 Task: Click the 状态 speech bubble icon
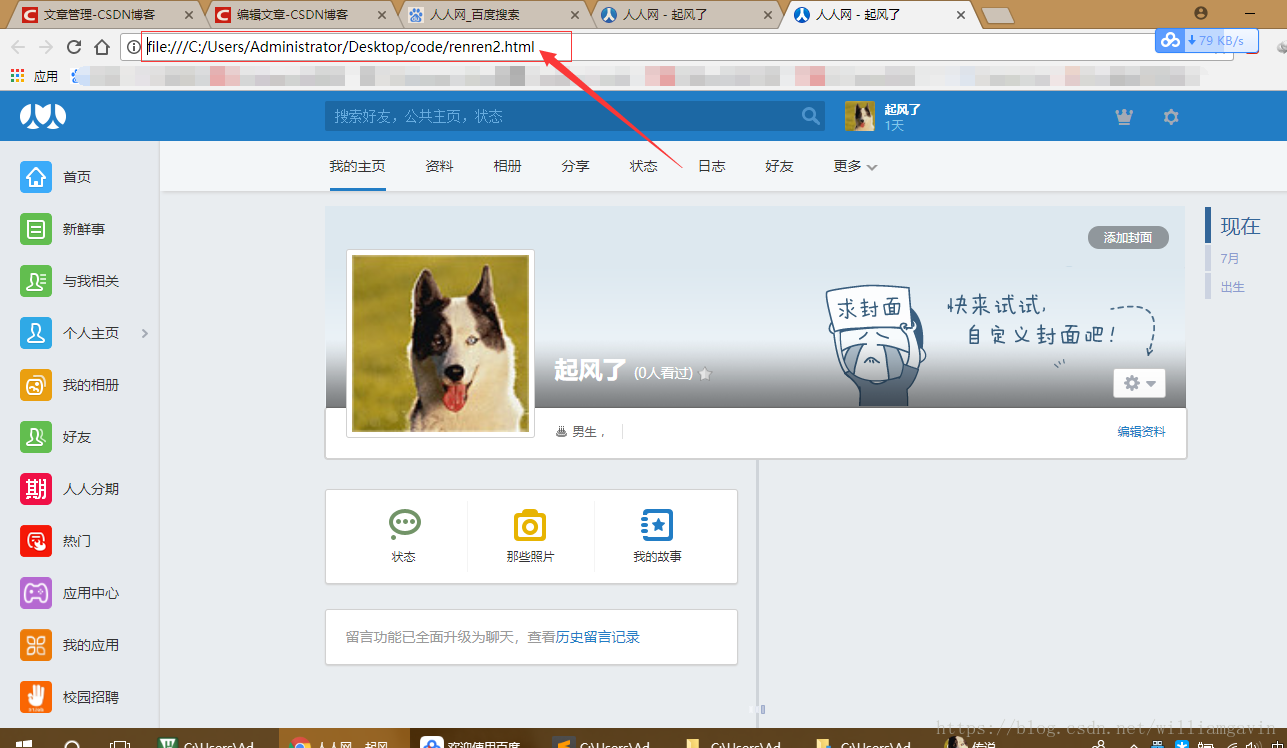click(x=404, y=524)
